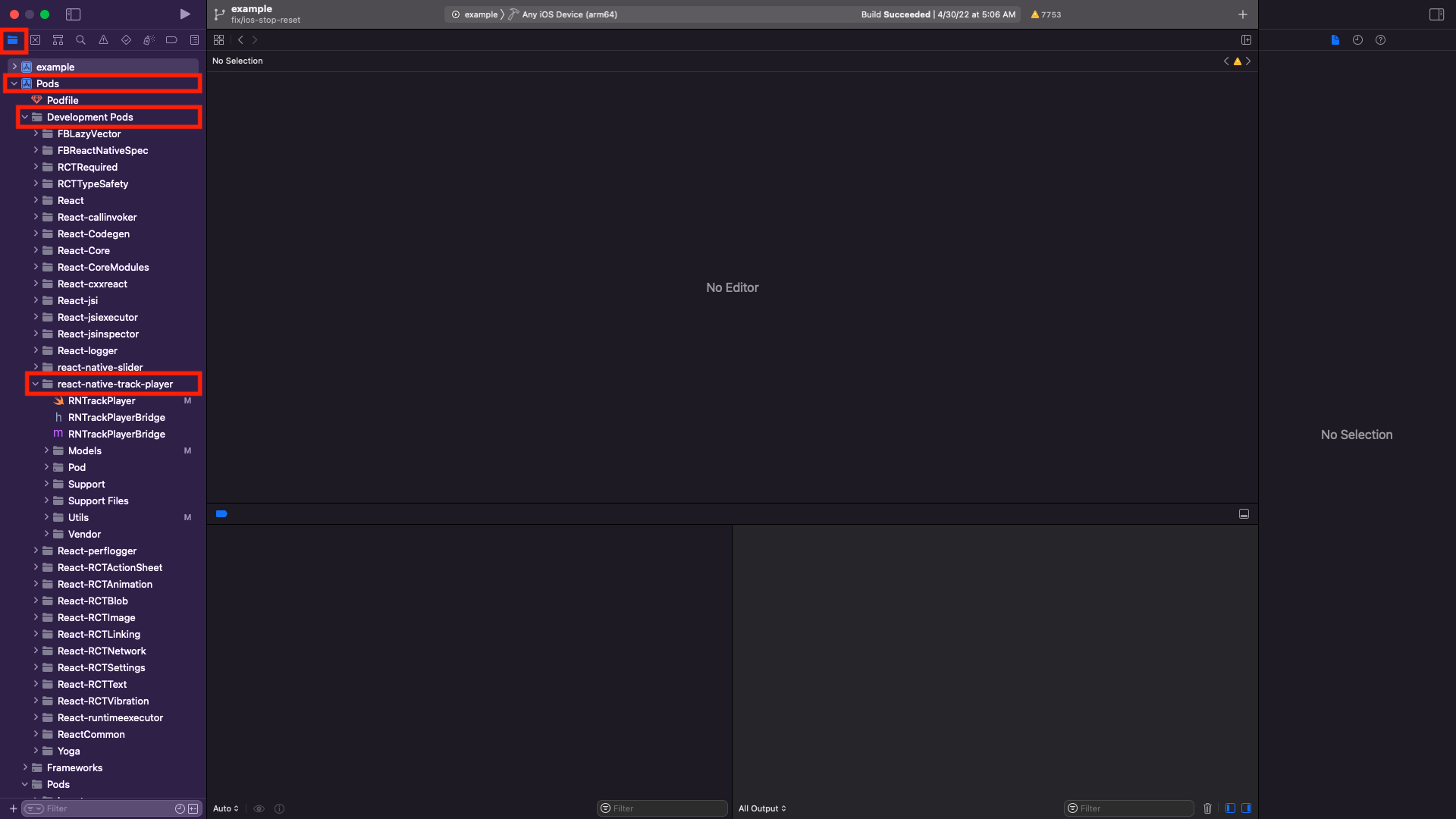Image resolution: width=1456 pixels, height=819 pixels.
Task: Open the History inspector clock icon
Action: pos(1357,39)
